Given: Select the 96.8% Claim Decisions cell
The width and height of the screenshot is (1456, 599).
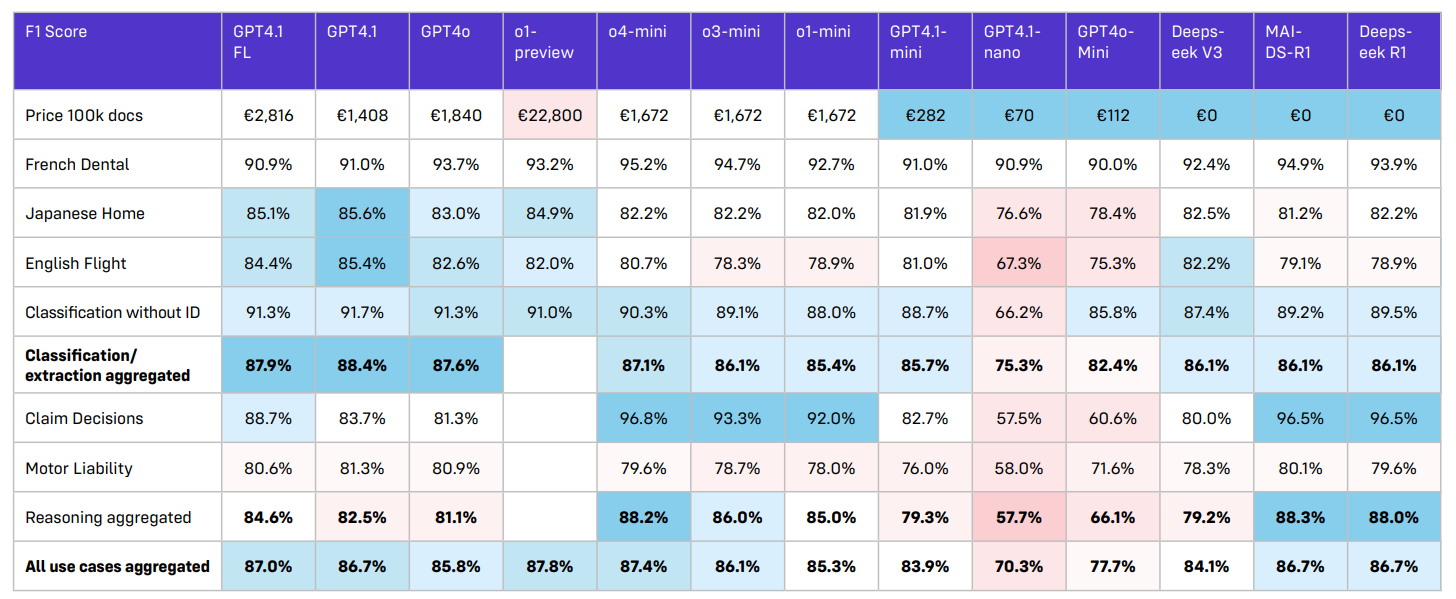Looking at the screenshot, I should [x=643, y=418].
